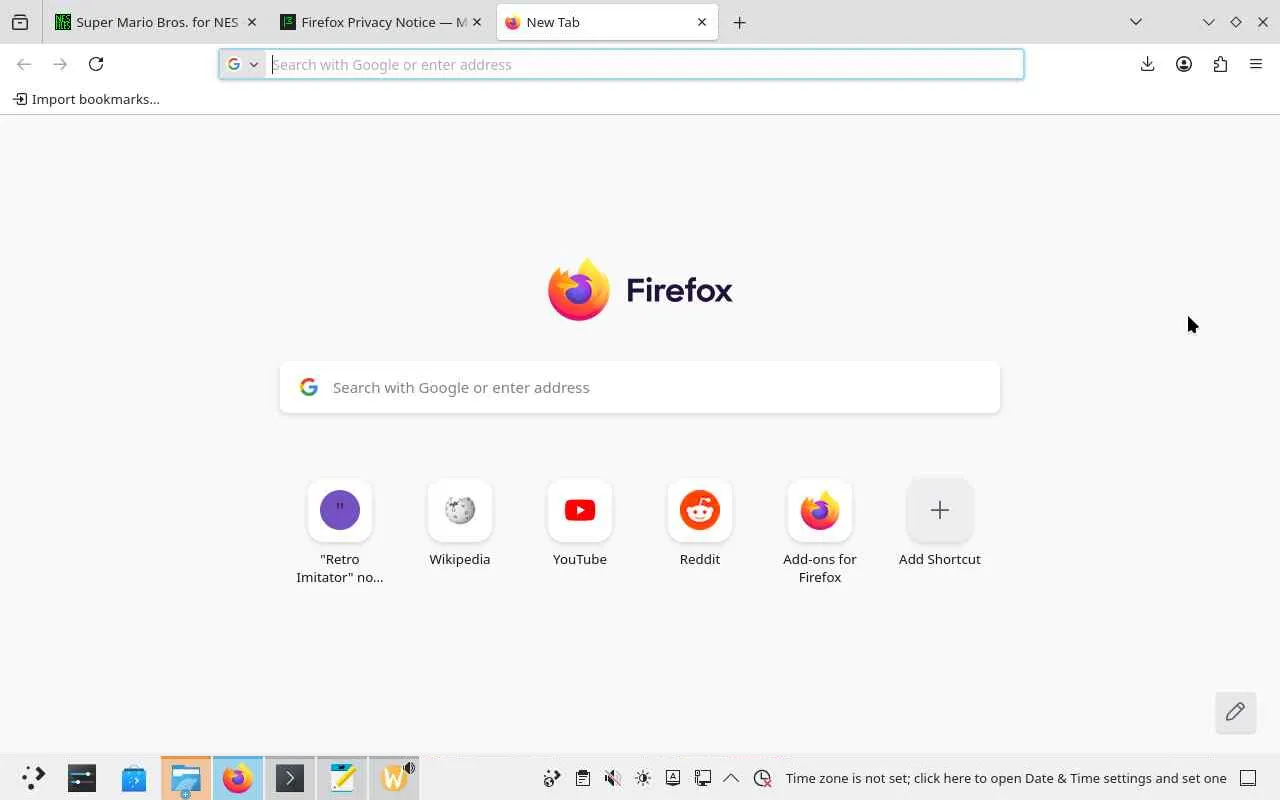Open the clock with red error tray icon

click(763, 778)
